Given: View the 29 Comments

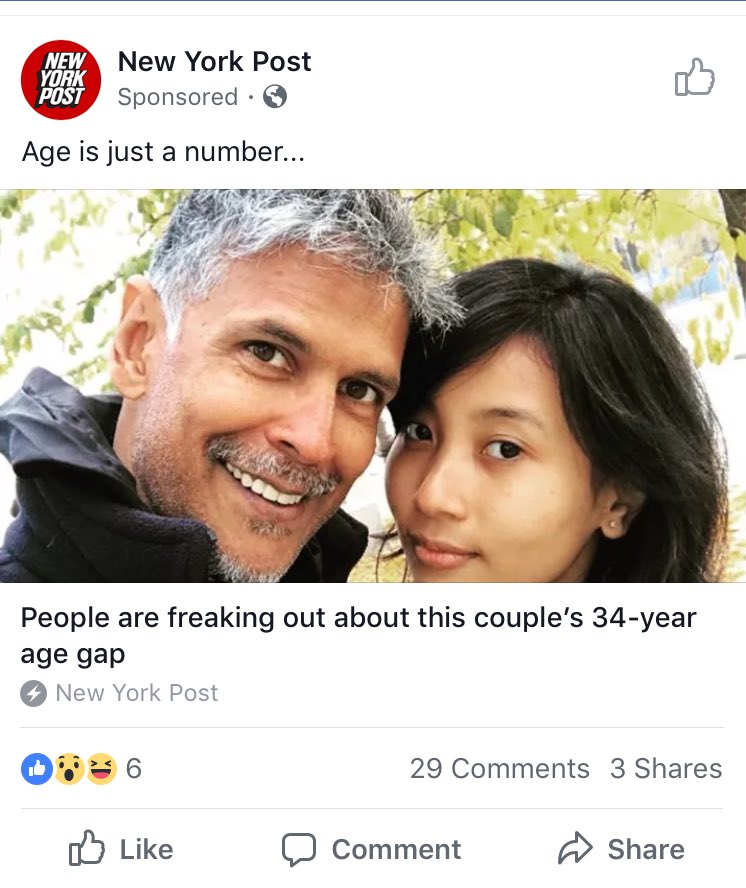Looking at the screenshot, I should (x=500, y=769).
